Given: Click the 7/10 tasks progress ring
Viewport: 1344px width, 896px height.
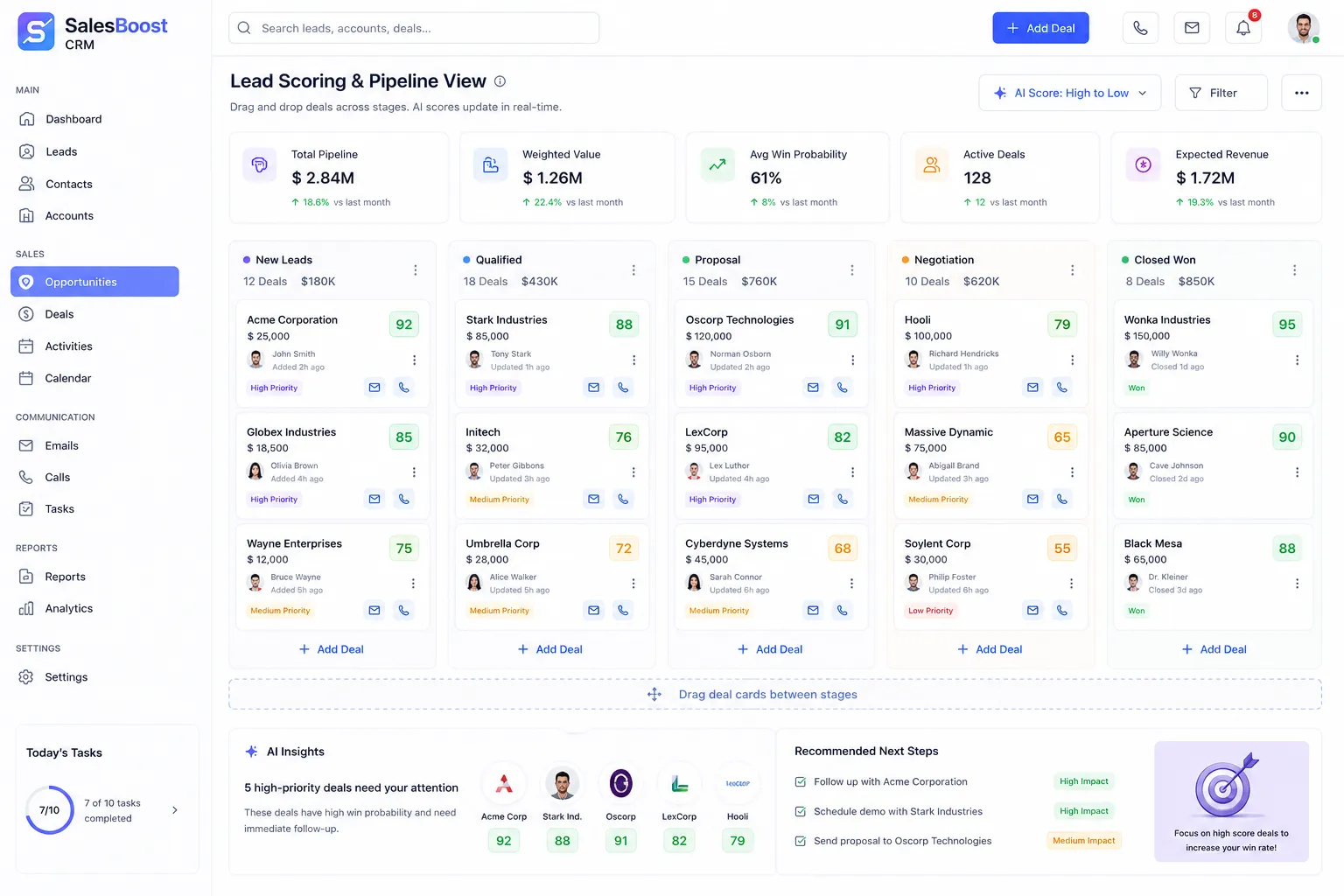Looking at the screenshot, I should click(x=50, y=810).
